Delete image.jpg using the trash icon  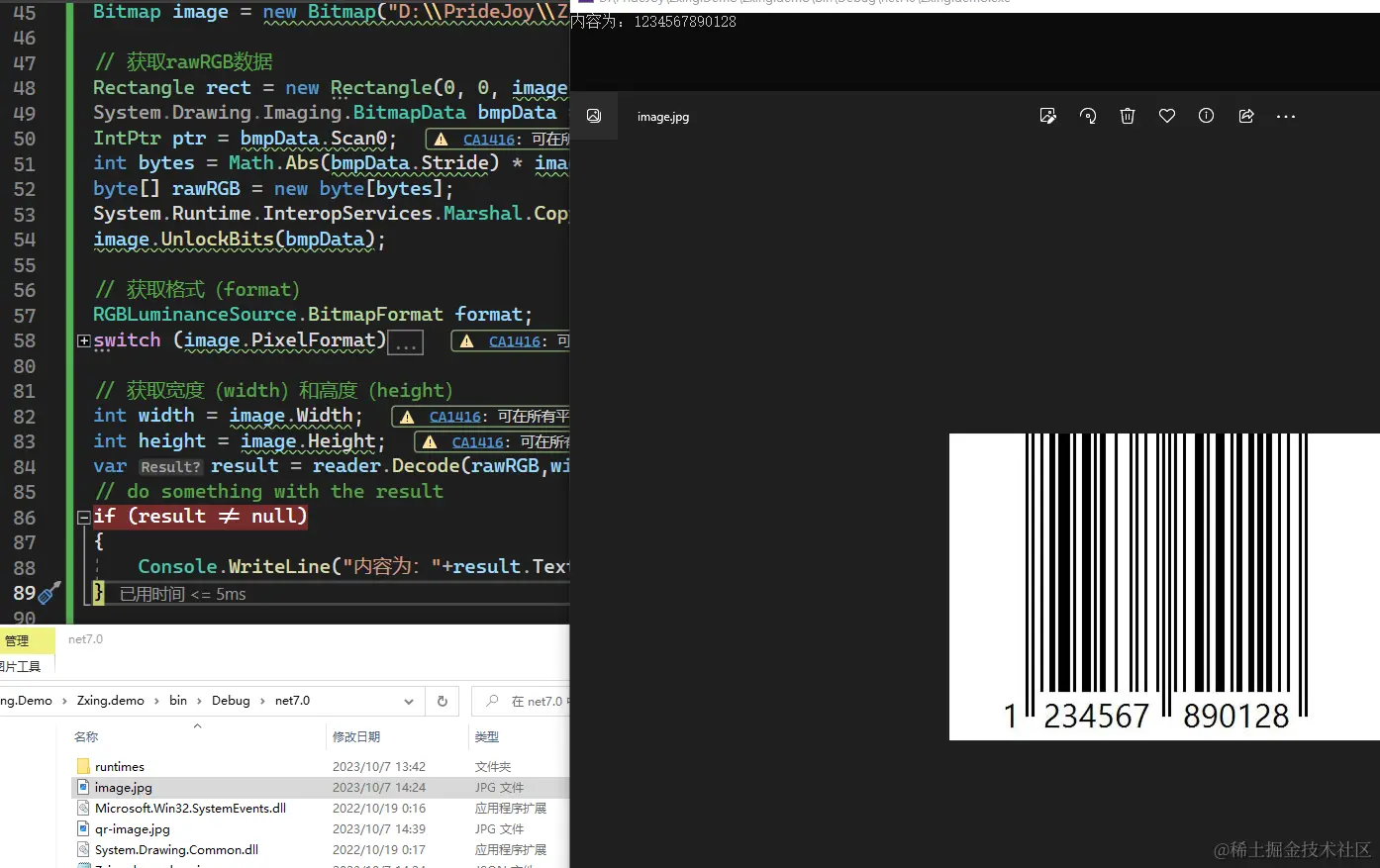[x=1128, y=116]
